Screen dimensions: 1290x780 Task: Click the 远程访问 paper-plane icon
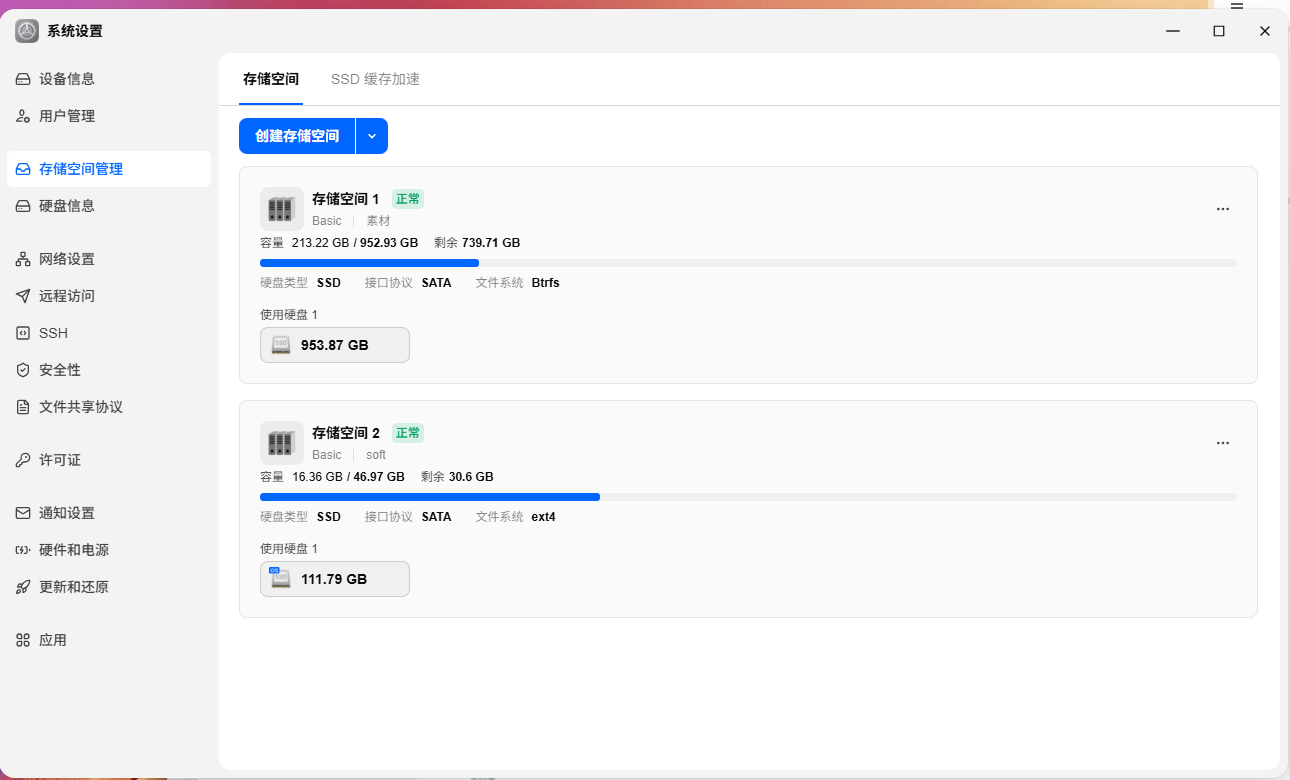pyautogui.click(x=23, y=296)
